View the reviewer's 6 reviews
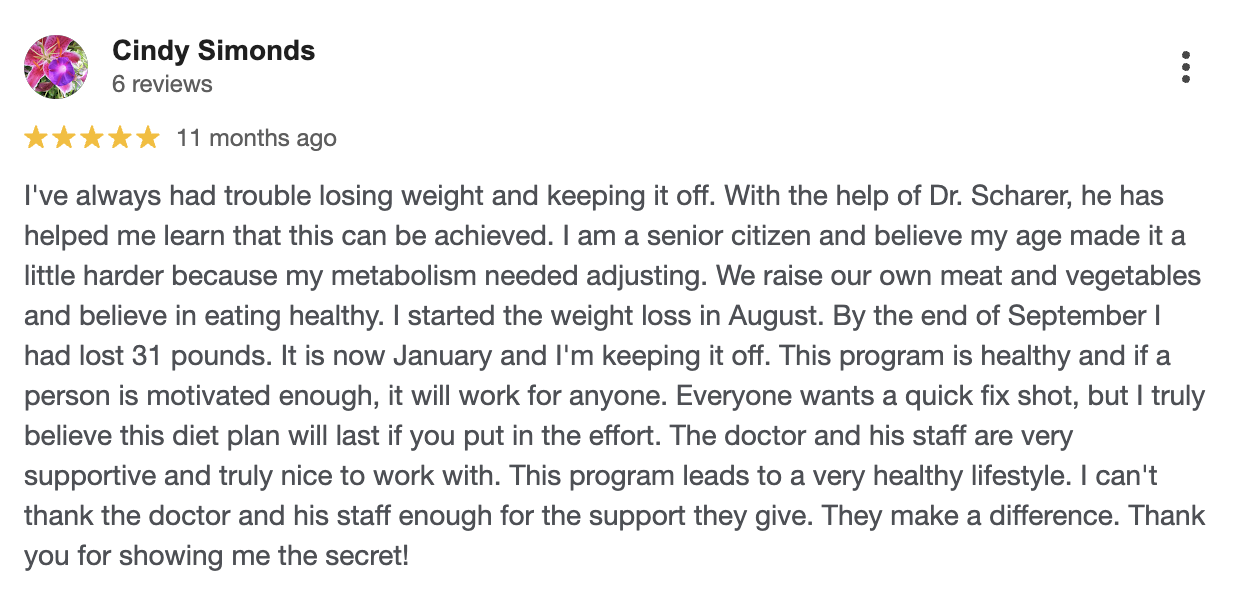The height and width of the screenshot is (604, 1260). 162,84
